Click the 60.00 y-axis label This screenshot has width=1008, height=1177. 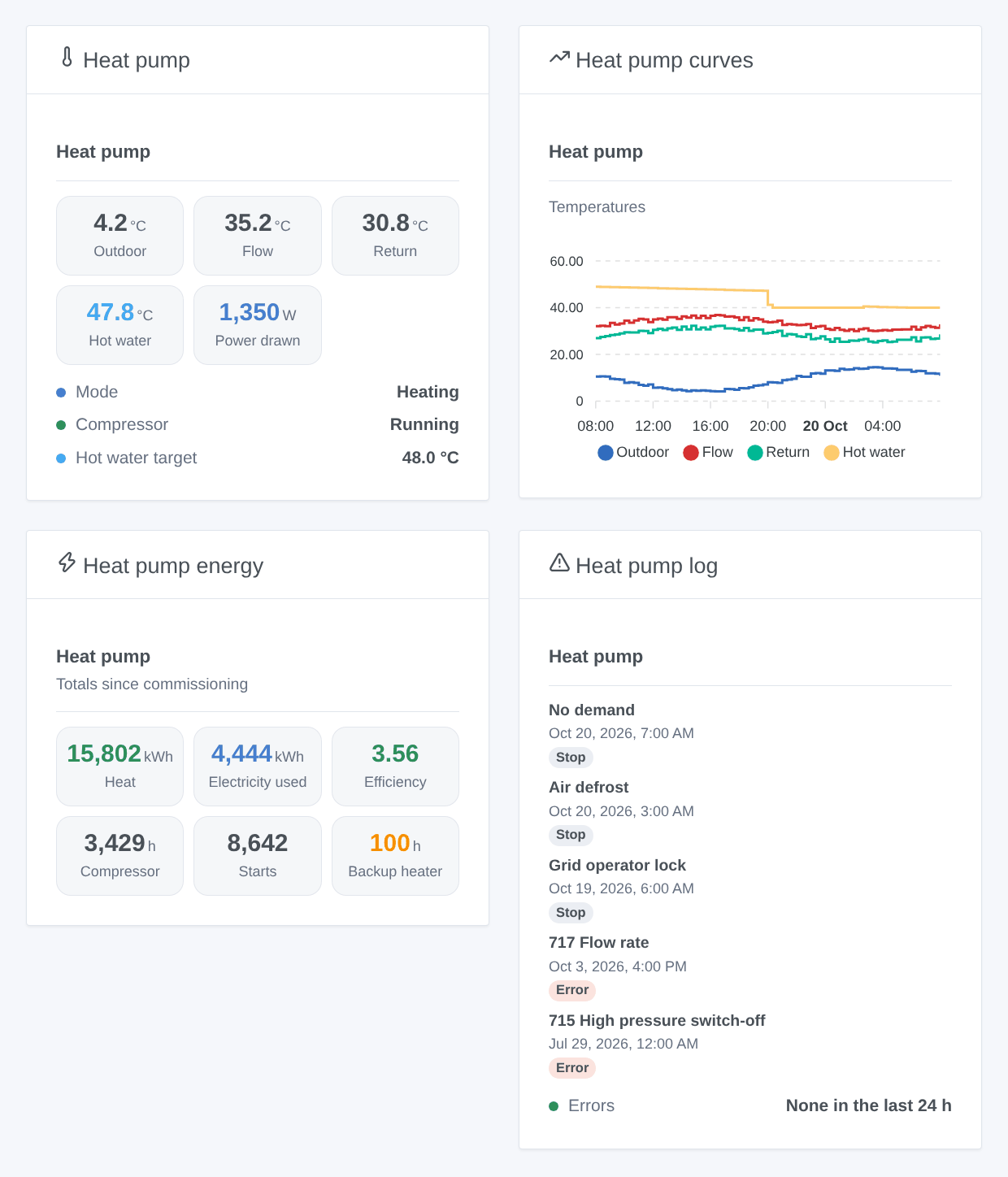pos(567,262)
